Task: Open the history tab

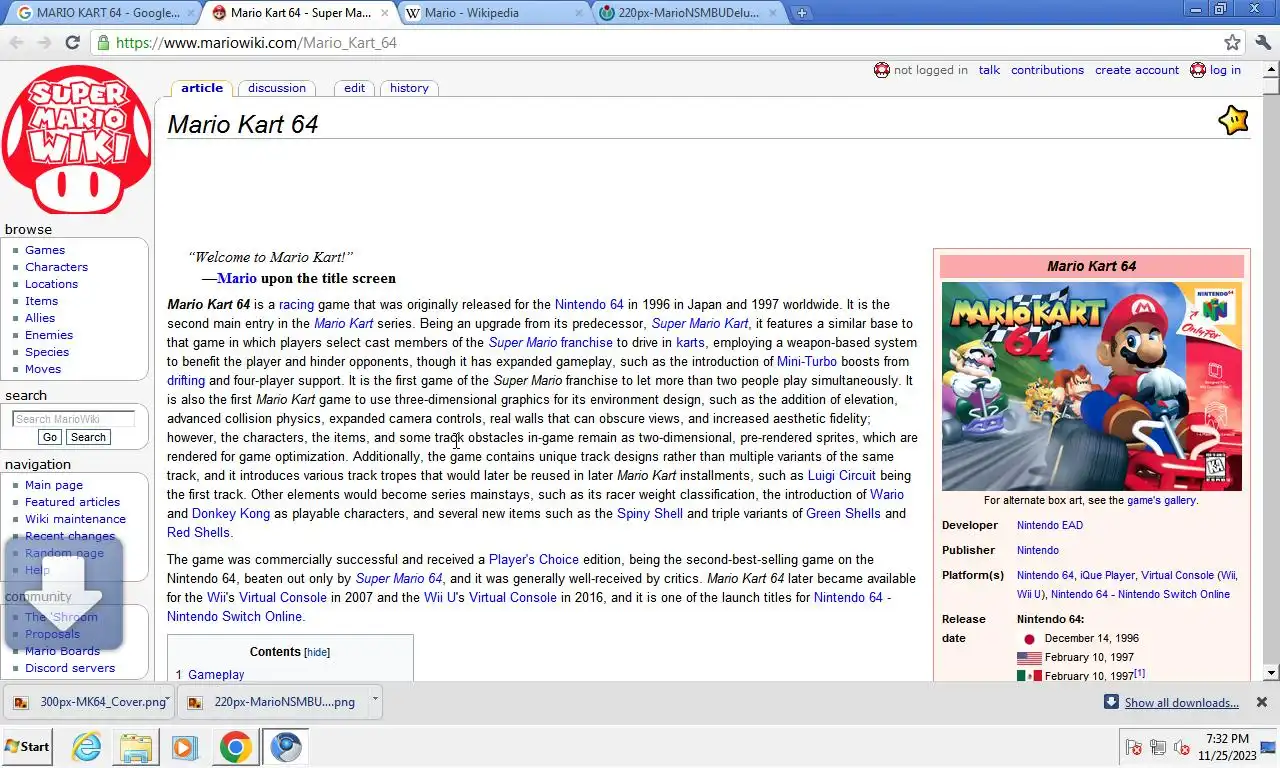Action: [x=409, y=88]
